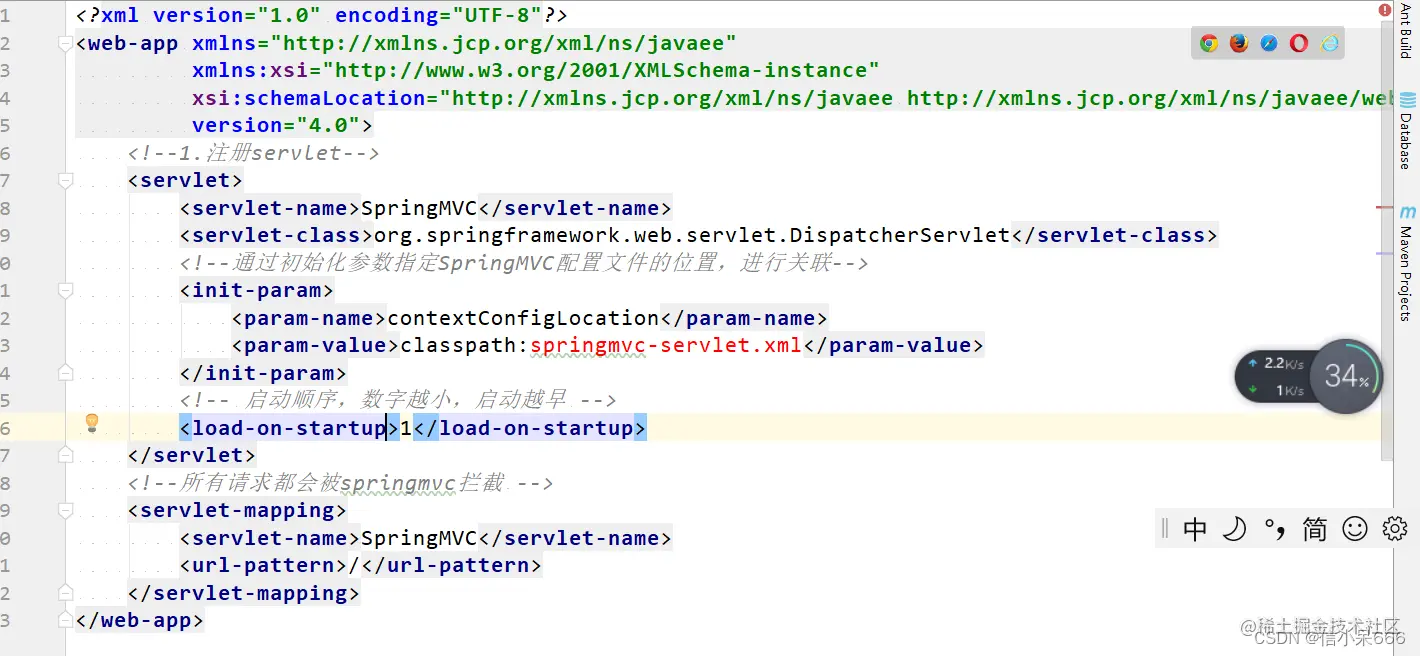Click the smiley emoji icon
Screen dimensions: 1420x656
point(1355,529)
